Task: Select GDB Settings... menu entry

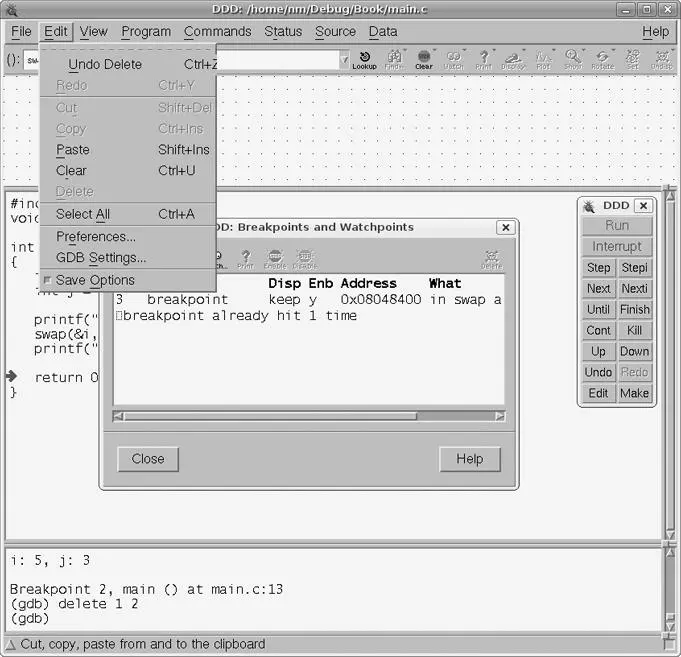Action: click(101, 258)
